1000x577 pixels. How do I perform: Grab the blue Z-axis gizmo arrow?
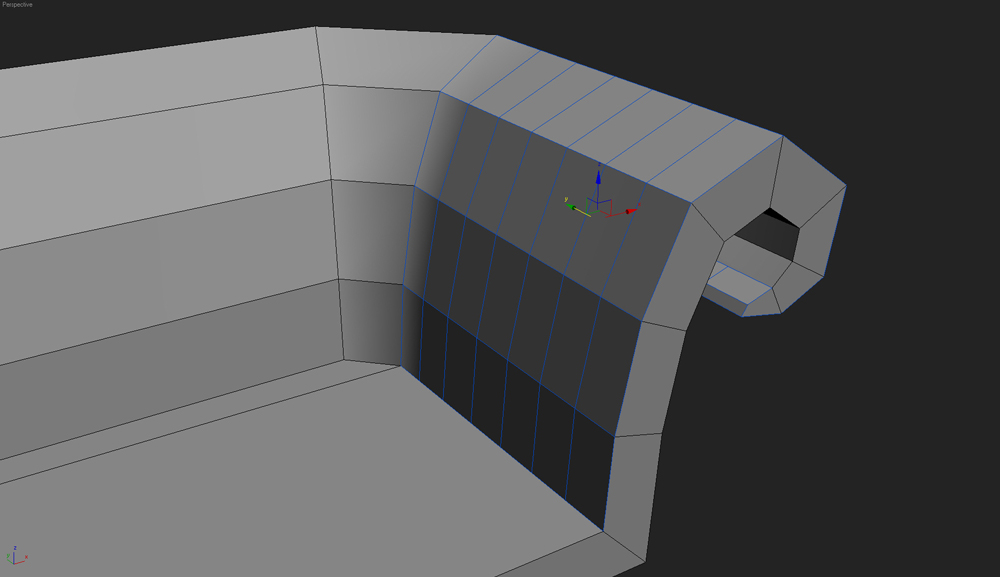point(598,178)
